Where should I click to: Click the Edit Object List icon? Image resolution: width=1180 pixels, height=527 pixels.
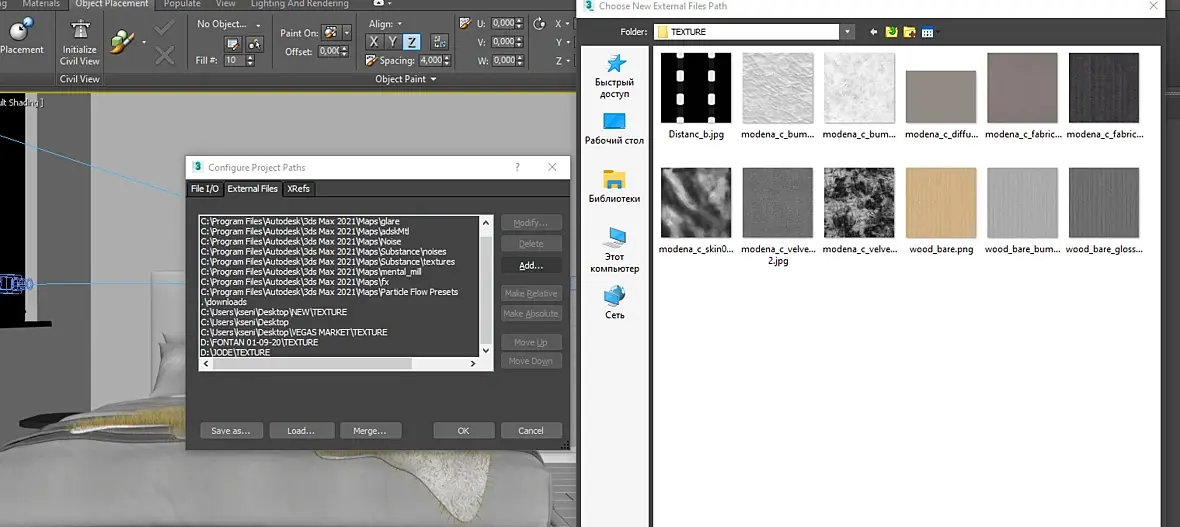coord(233,44)
